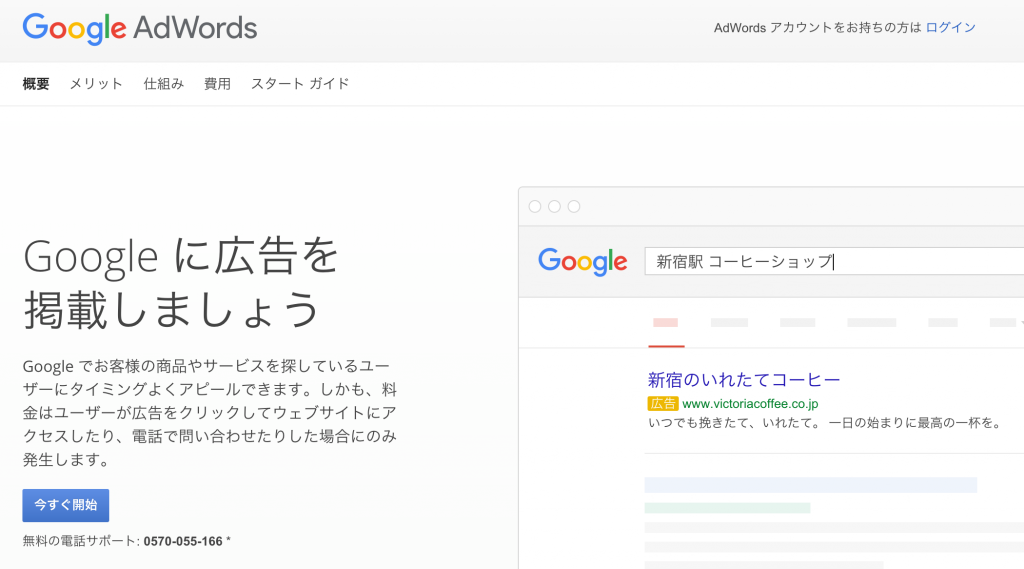Click the 今すぐ開始 button
This screenshot has width=1024, height=569.
tap(65, 505)
